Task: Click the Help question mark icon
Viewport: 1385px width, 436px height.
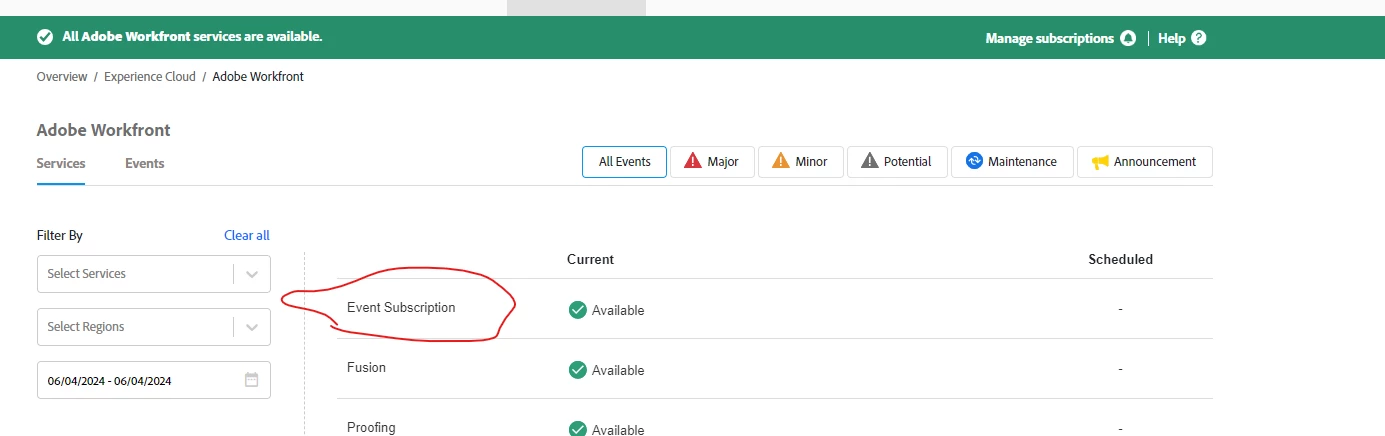Action: tap(1199, 38)
